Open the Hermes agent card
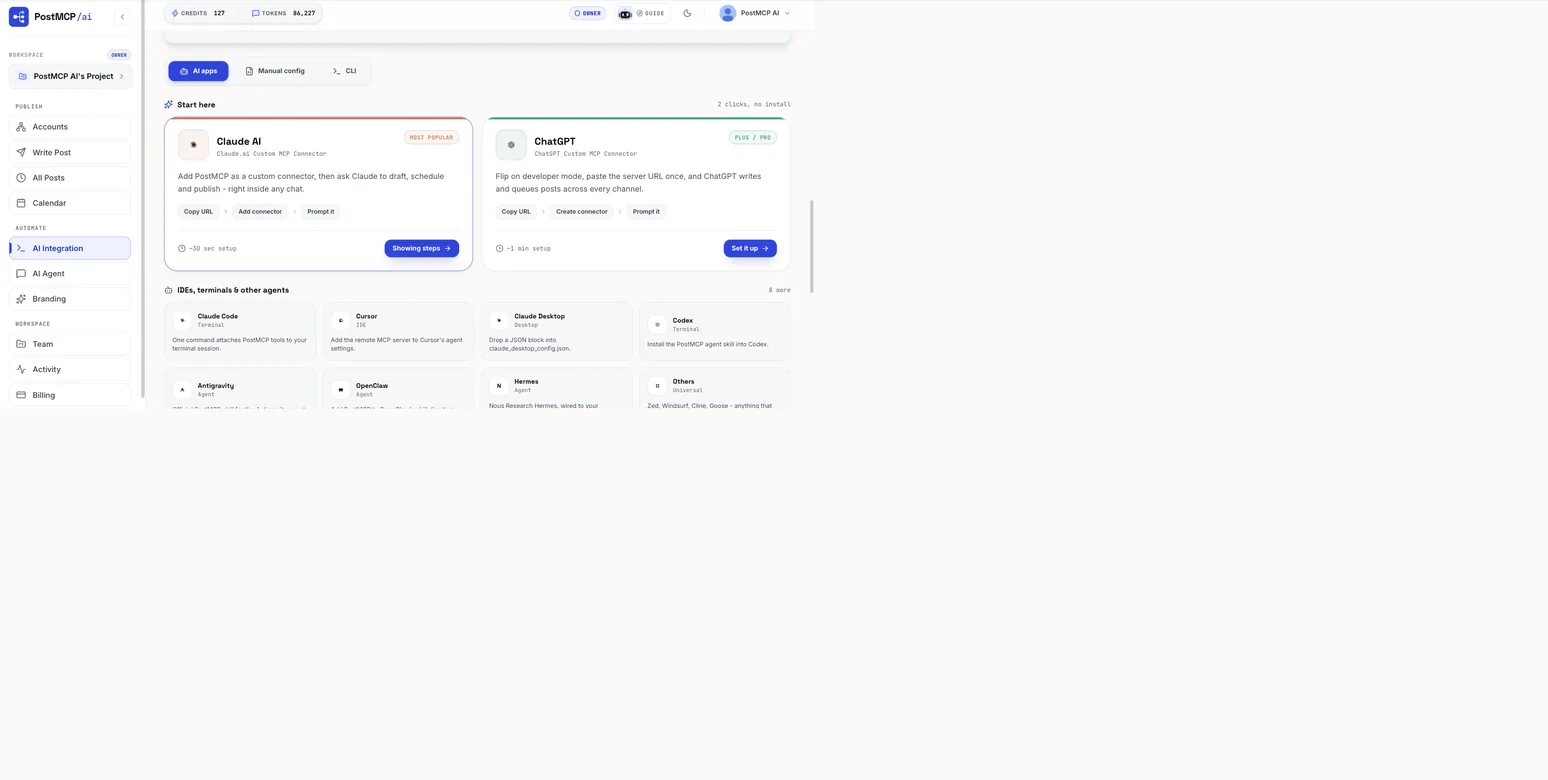The width and height of the screenshot is (1548, 780). click(x=557, y=389)
